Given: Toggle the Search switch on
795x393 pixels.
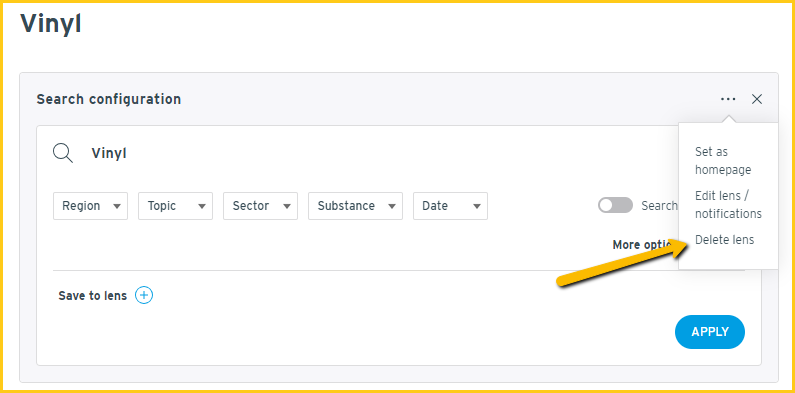Looking at the screenshot, I should click(x=616, y=205).
